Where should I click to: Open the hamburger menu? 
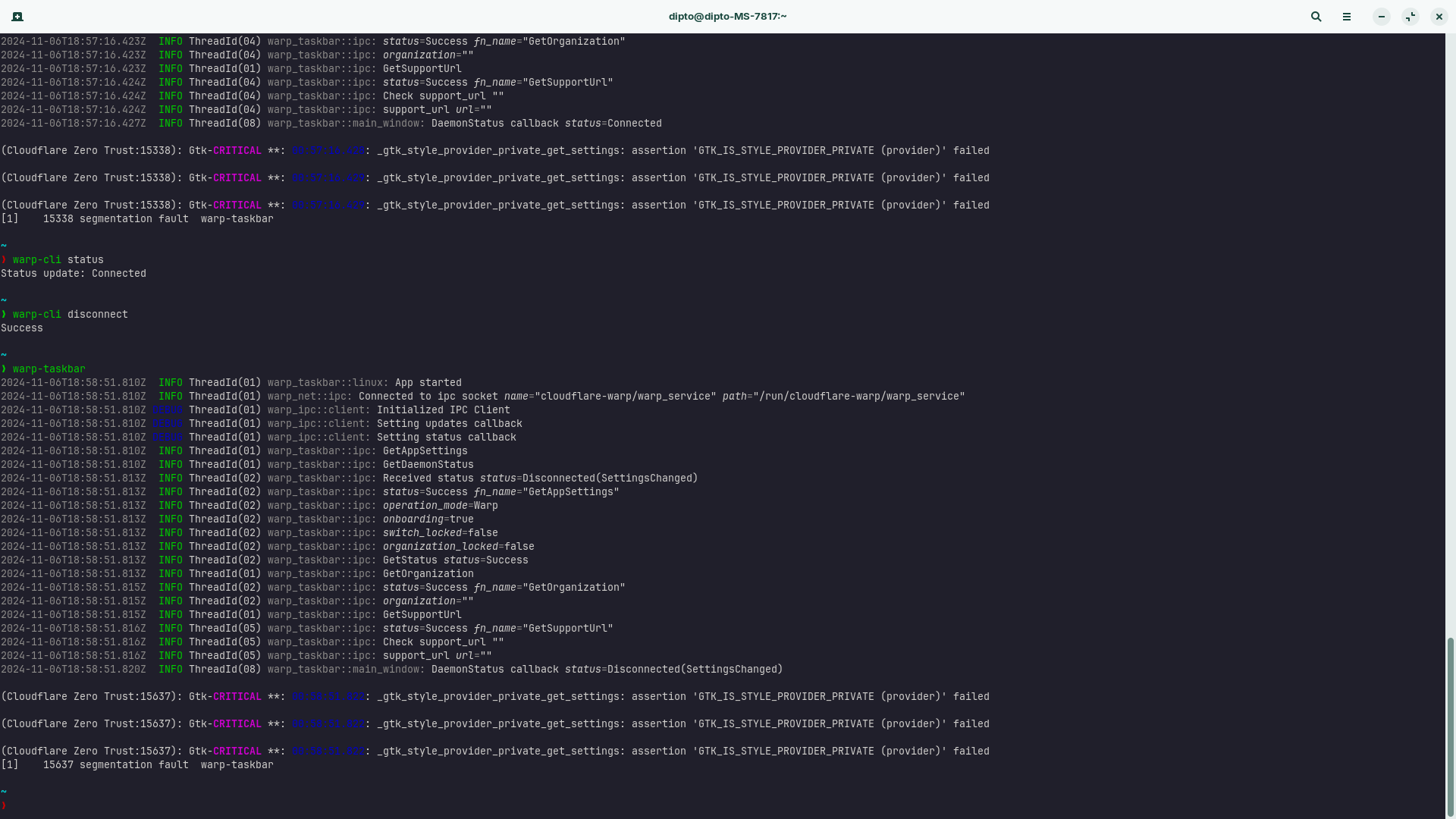(1346, 16)
